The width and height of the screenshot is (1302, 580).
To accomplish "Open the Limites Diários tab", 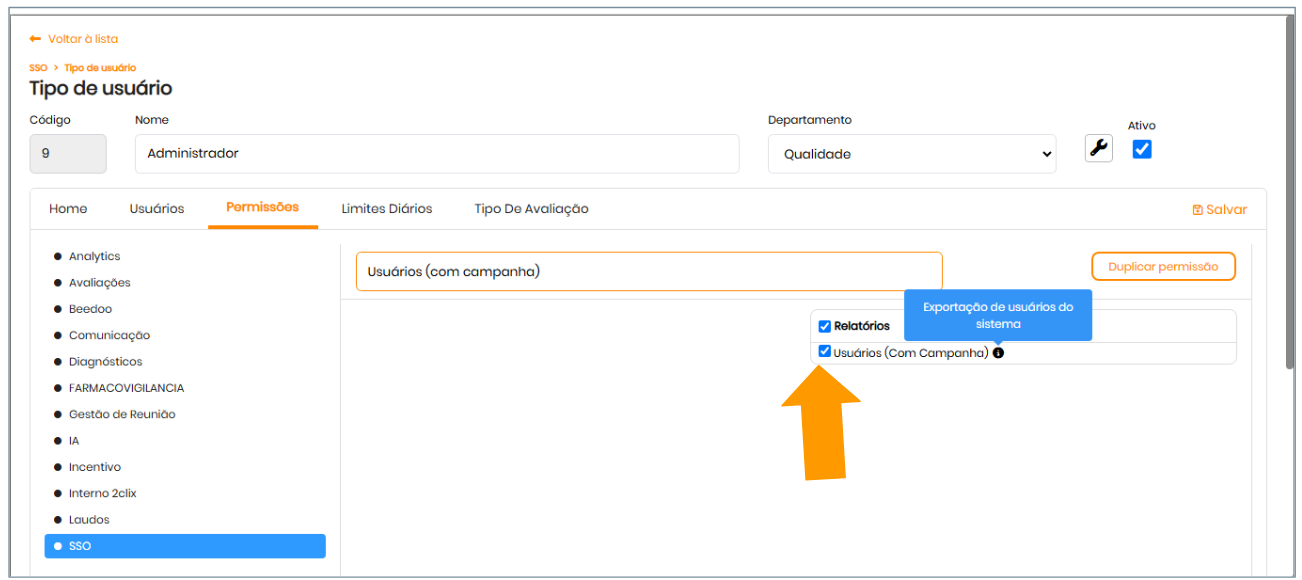I will pyautogui.click(x=386, y=209).
